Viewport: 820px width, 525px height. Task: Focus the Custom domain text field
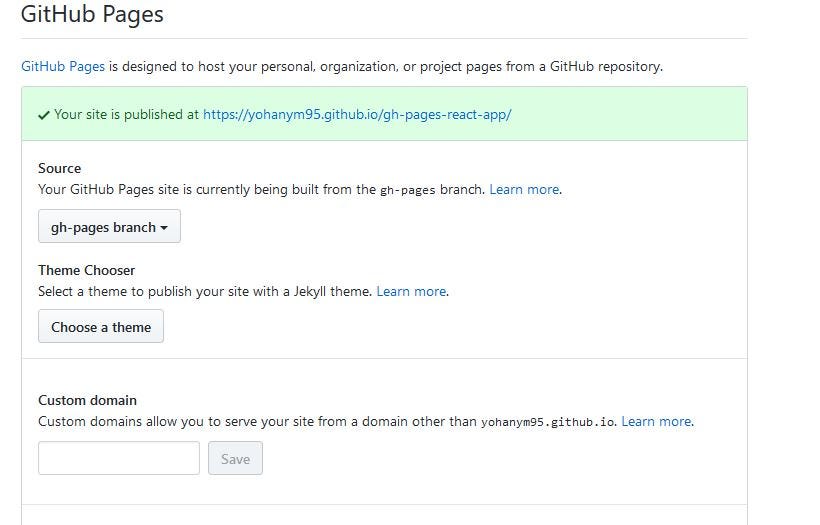(x=119, y=459)
